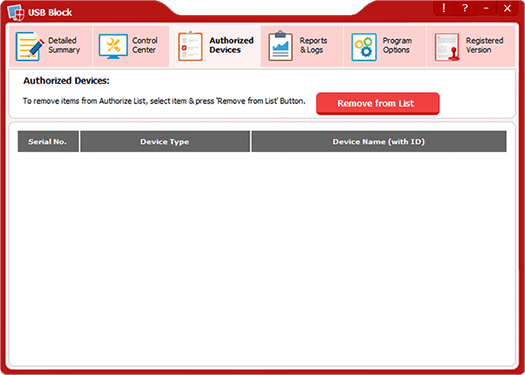525x375 pixels.
Task: Switch to the Detailed Summary tab label
Action: point(64,45)
